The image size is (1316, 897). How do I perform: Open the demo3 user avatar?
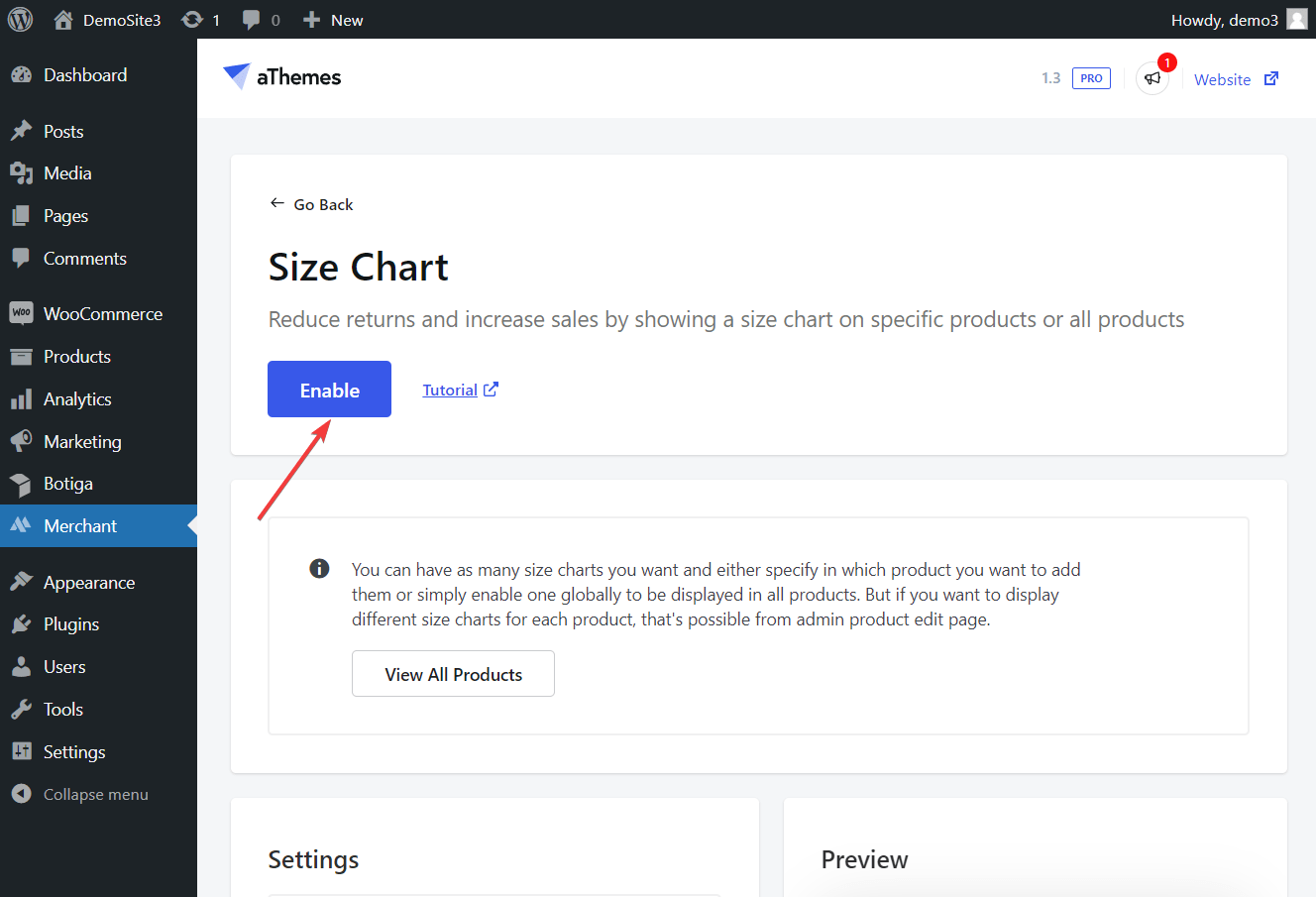(1297, 20)
